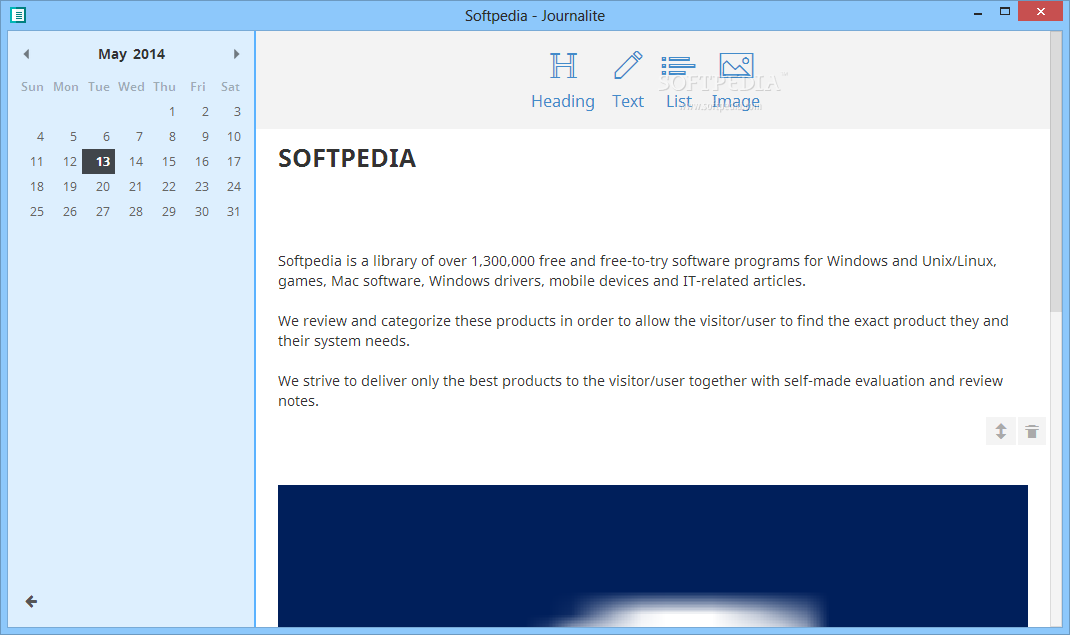Click the vertical scrollbar thumb

pos(1056,171)
